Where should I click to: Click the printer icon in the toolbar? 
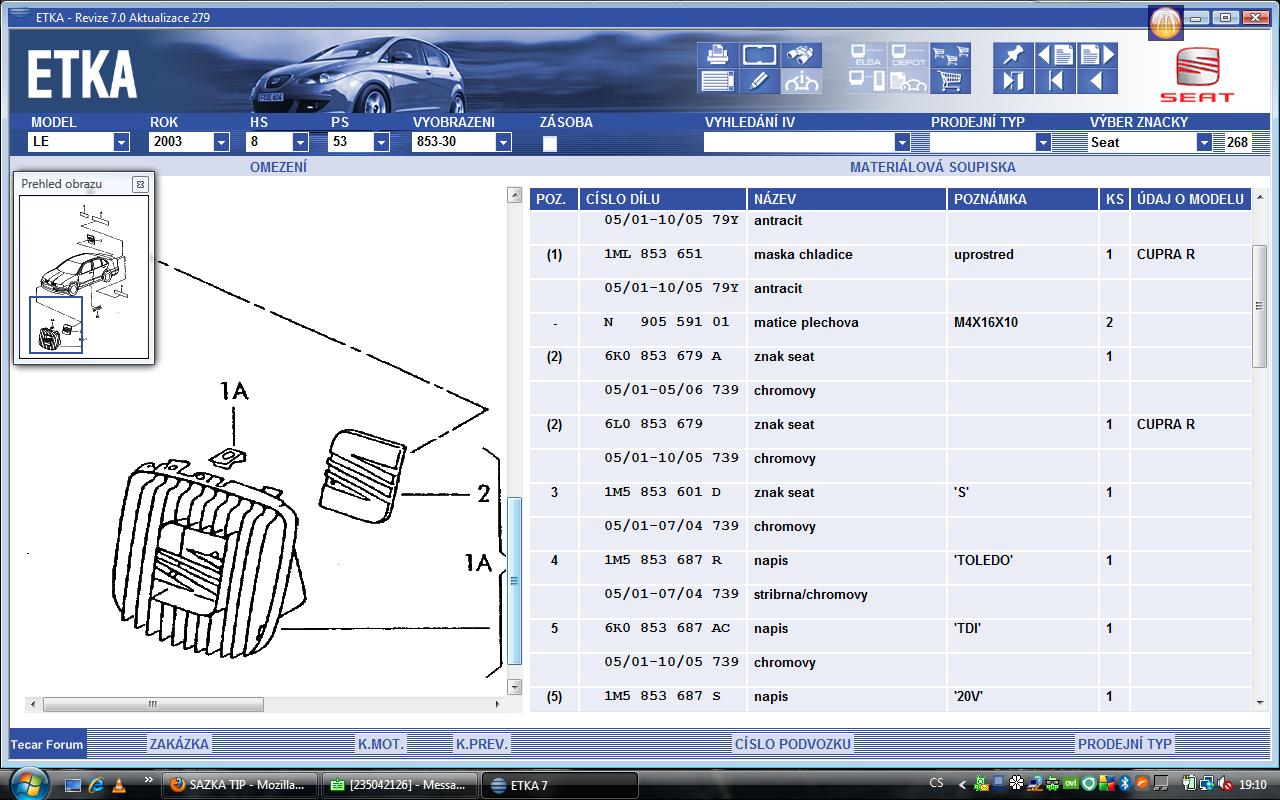(x=716, y=55)
